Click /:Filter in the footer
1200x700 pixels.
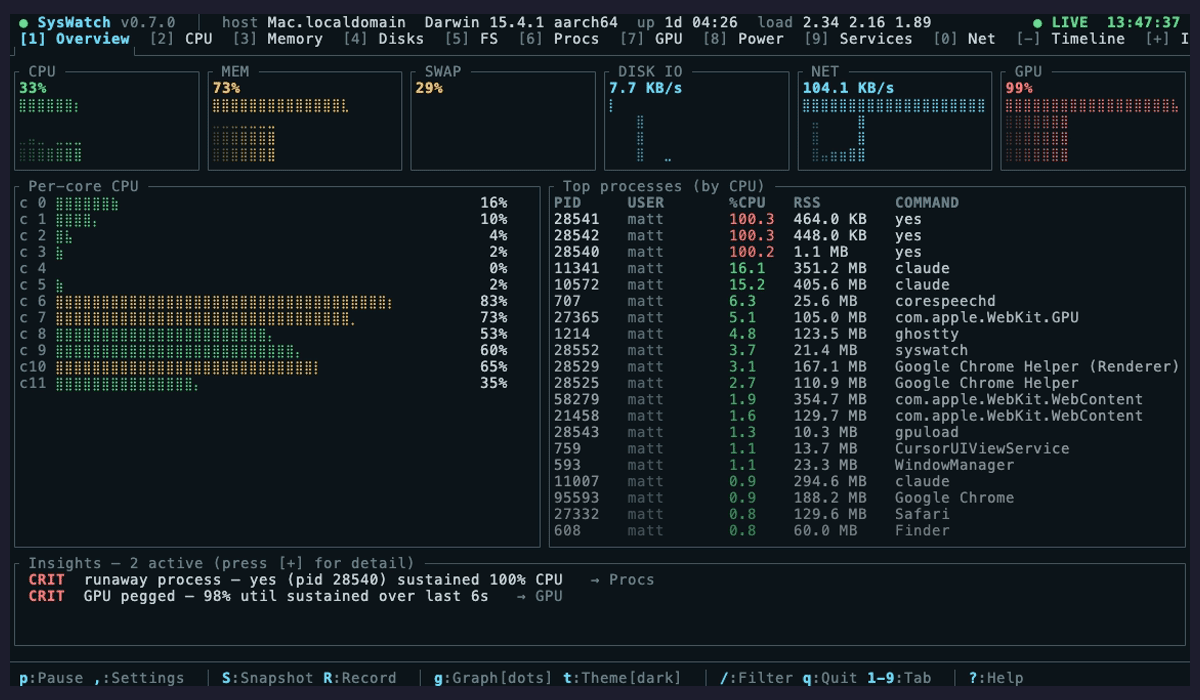pyautogui.click(x=757, y=678)
